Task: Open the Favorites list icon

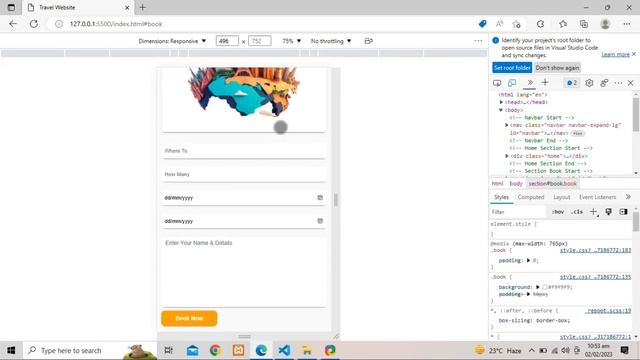Action: point(563,24)
